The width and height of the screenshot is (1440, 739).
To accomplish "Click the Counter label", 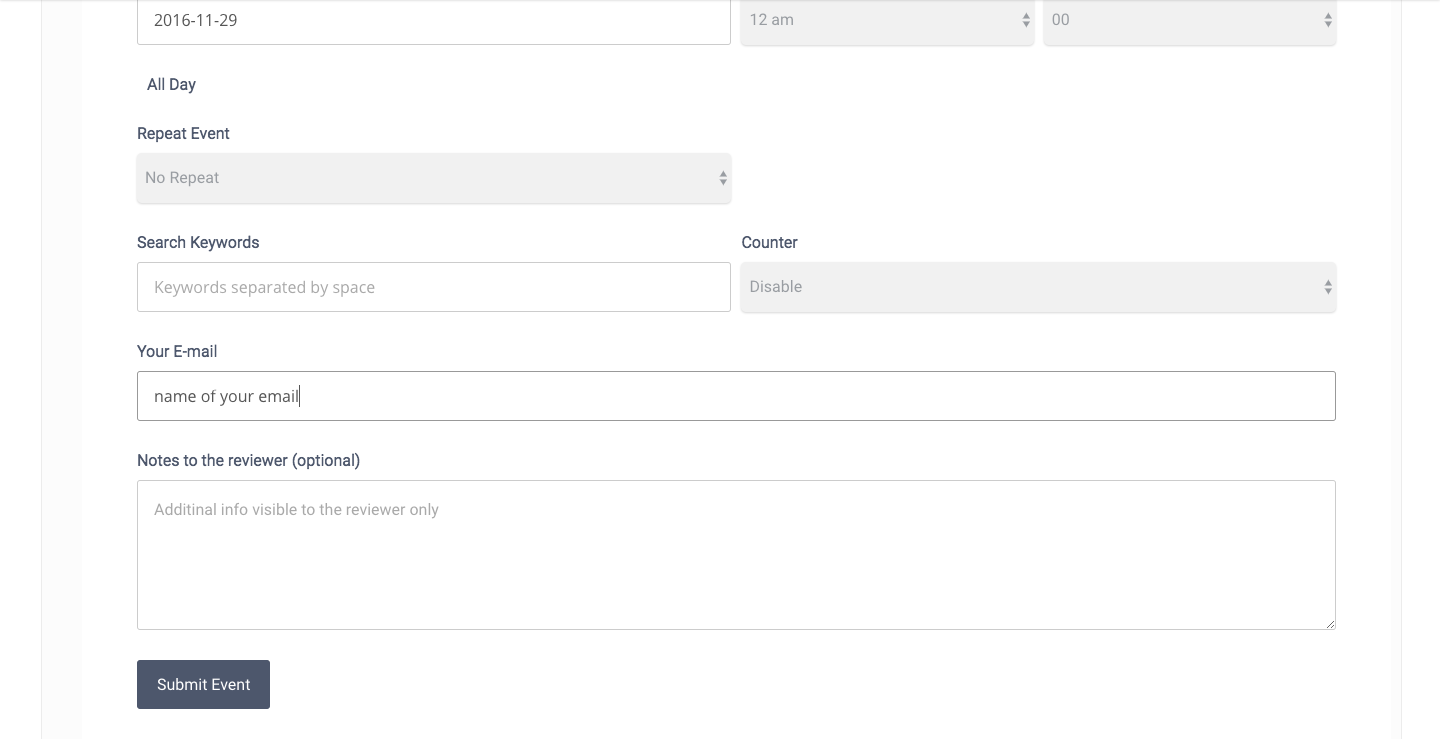I will 769,243.
